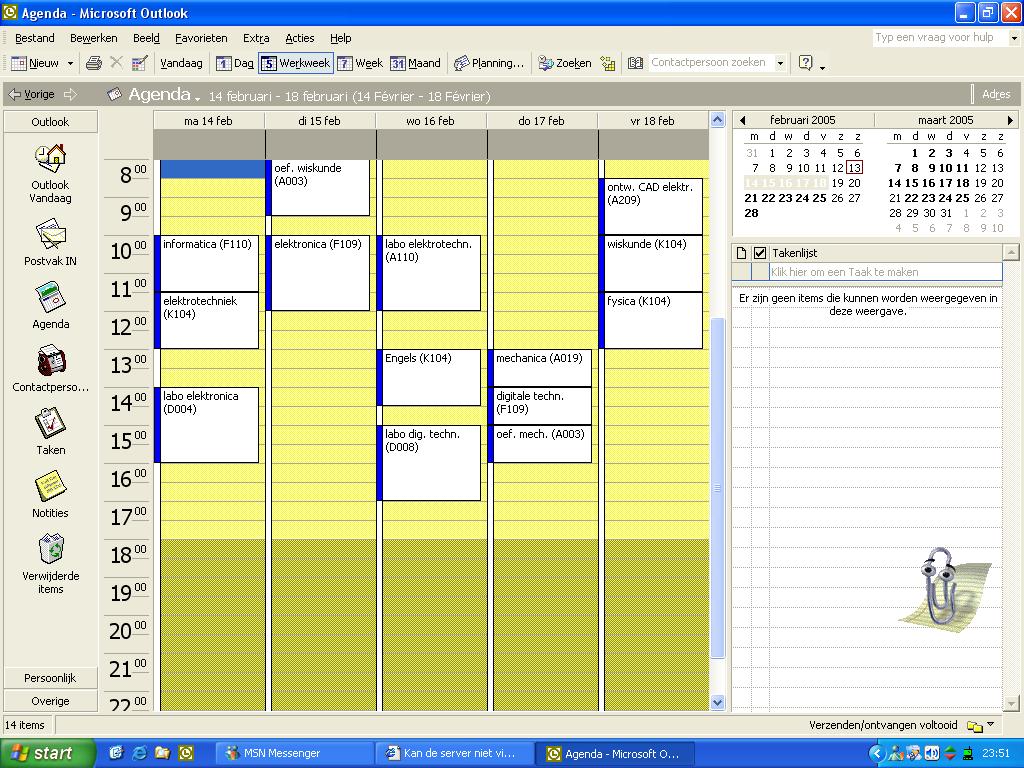Select the informatica (F110) appointment

pyautogui.click(x=206, y=263)
